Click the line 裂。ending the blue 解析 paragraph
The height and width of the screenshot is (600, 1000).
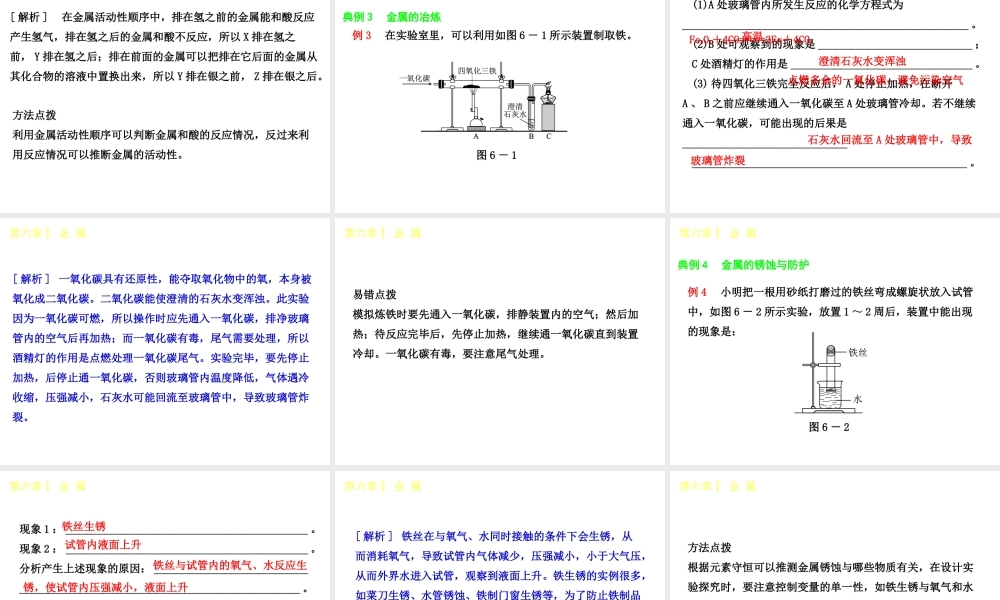click(20, 418)
